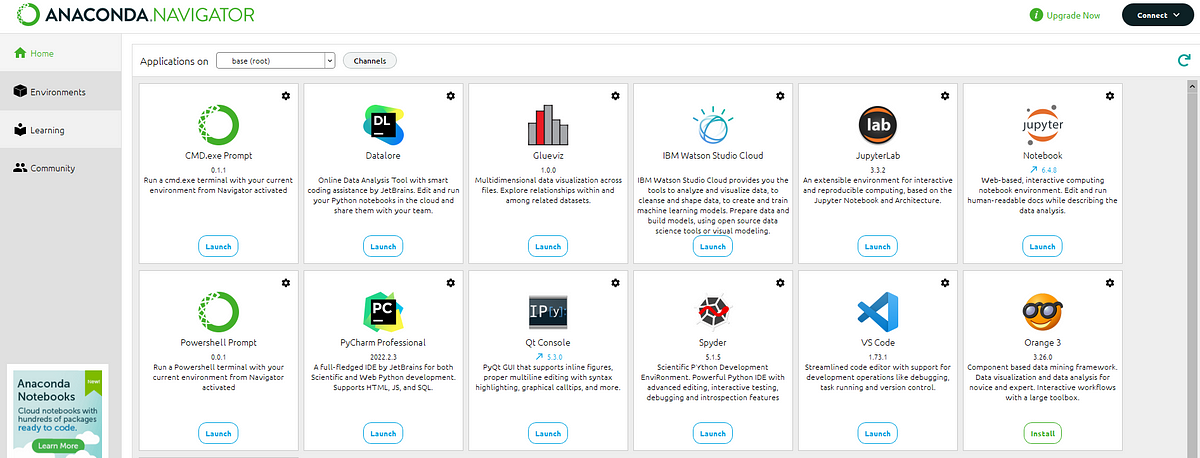Image resolution: width=1200 pixels, height=458 pixels.
Task: Launch IBM Watson Studio Cloud
Action: 712,246
